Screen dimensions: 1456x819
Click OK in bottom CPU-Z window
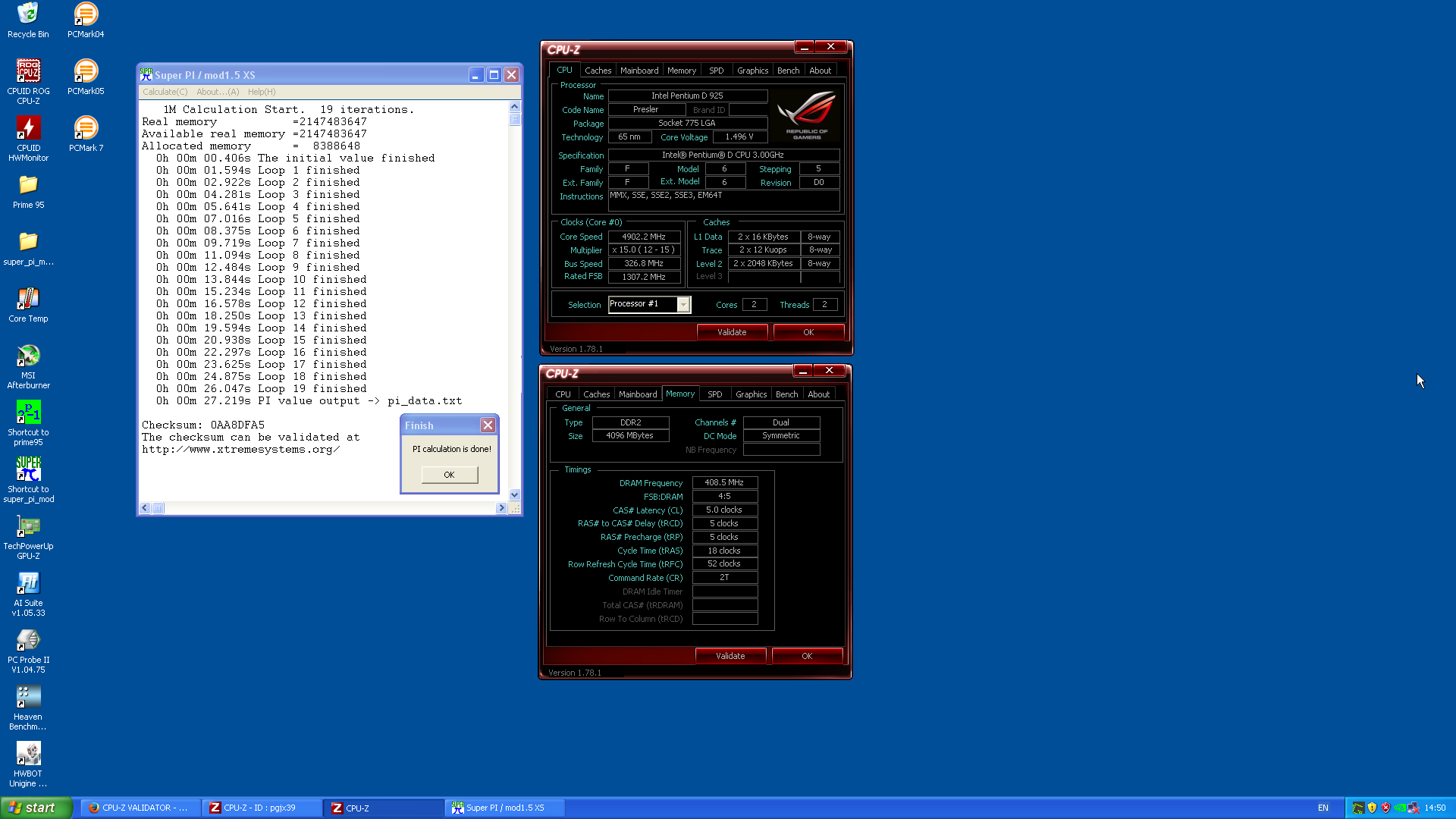[x=807, y=656]
